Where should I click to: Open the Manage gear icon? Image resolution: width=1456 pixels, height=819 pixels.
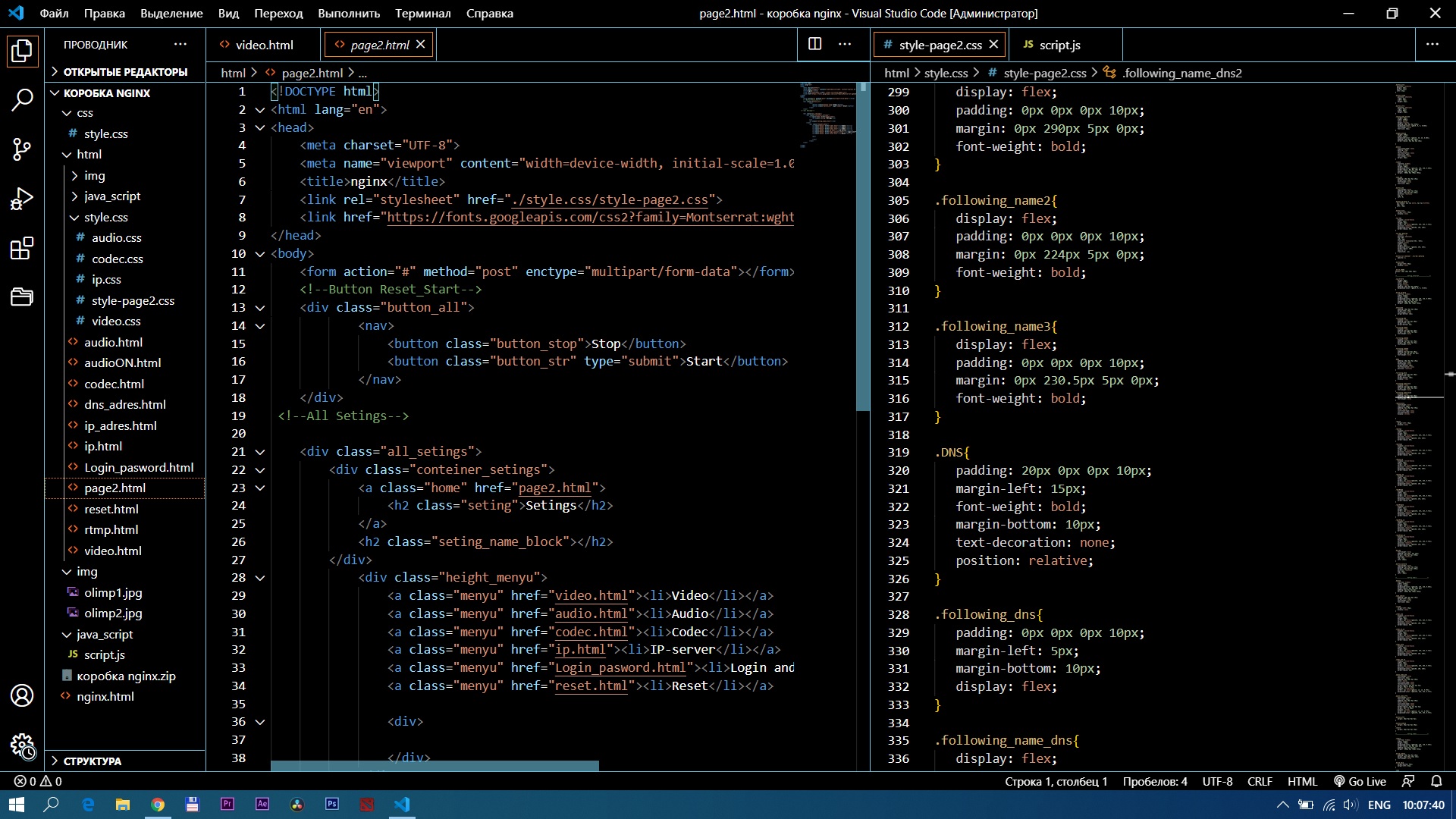pyautogui.click(x=22, y=745)
